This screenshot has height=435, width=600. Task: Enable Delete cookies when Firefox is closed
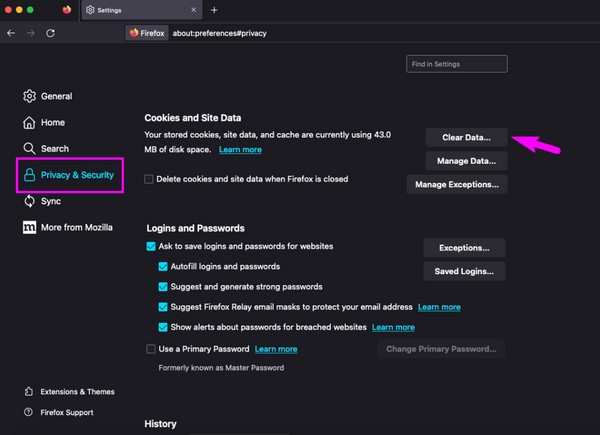pos(149,179)
